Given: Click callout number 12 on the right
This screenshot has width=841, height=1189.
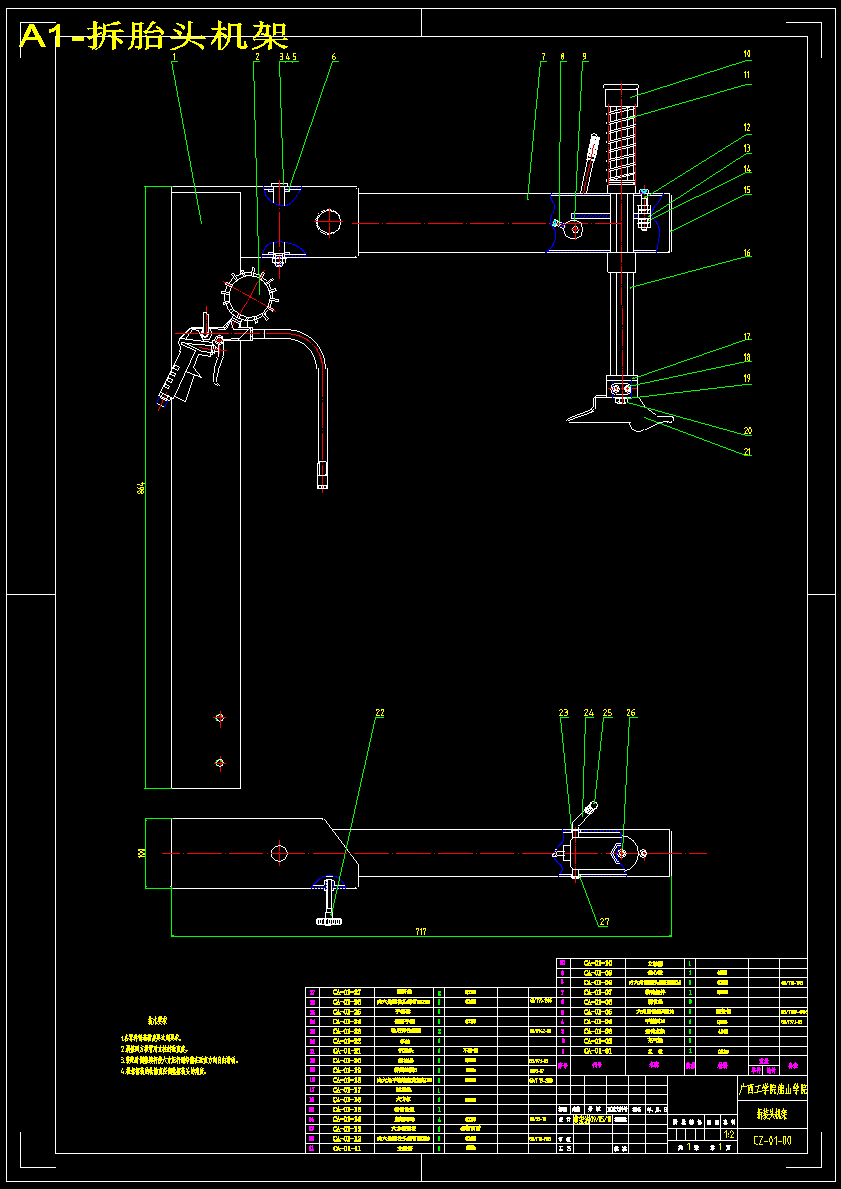Looking at the screenshot, I should coord(747,127).
